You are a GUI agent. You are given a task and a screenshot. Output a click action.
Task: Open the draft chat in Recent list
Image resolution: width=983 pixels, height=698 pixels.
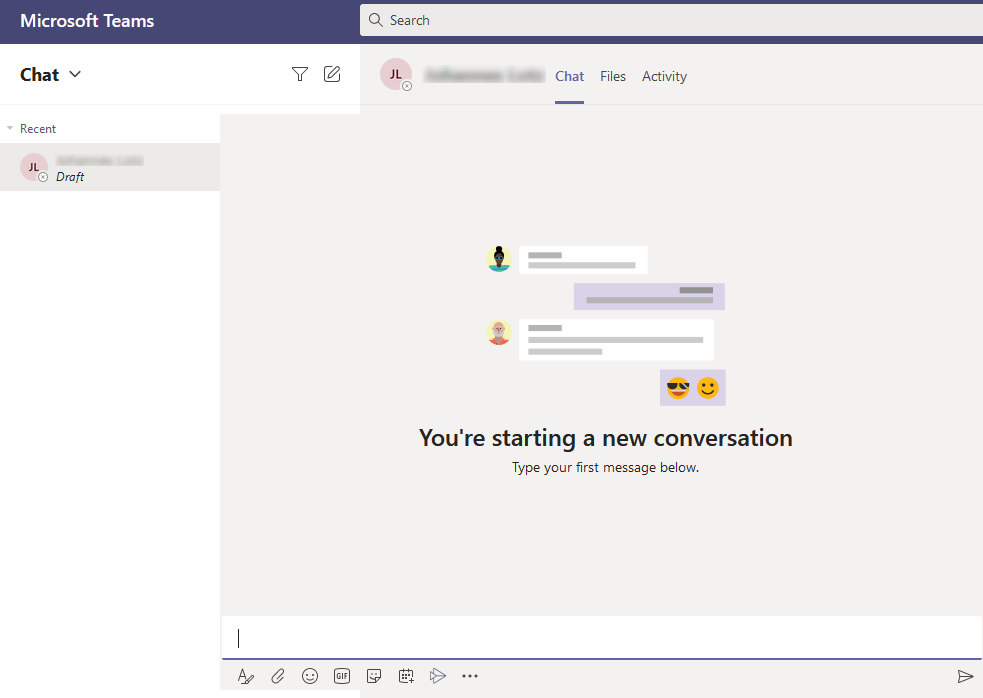coord(110,167)
